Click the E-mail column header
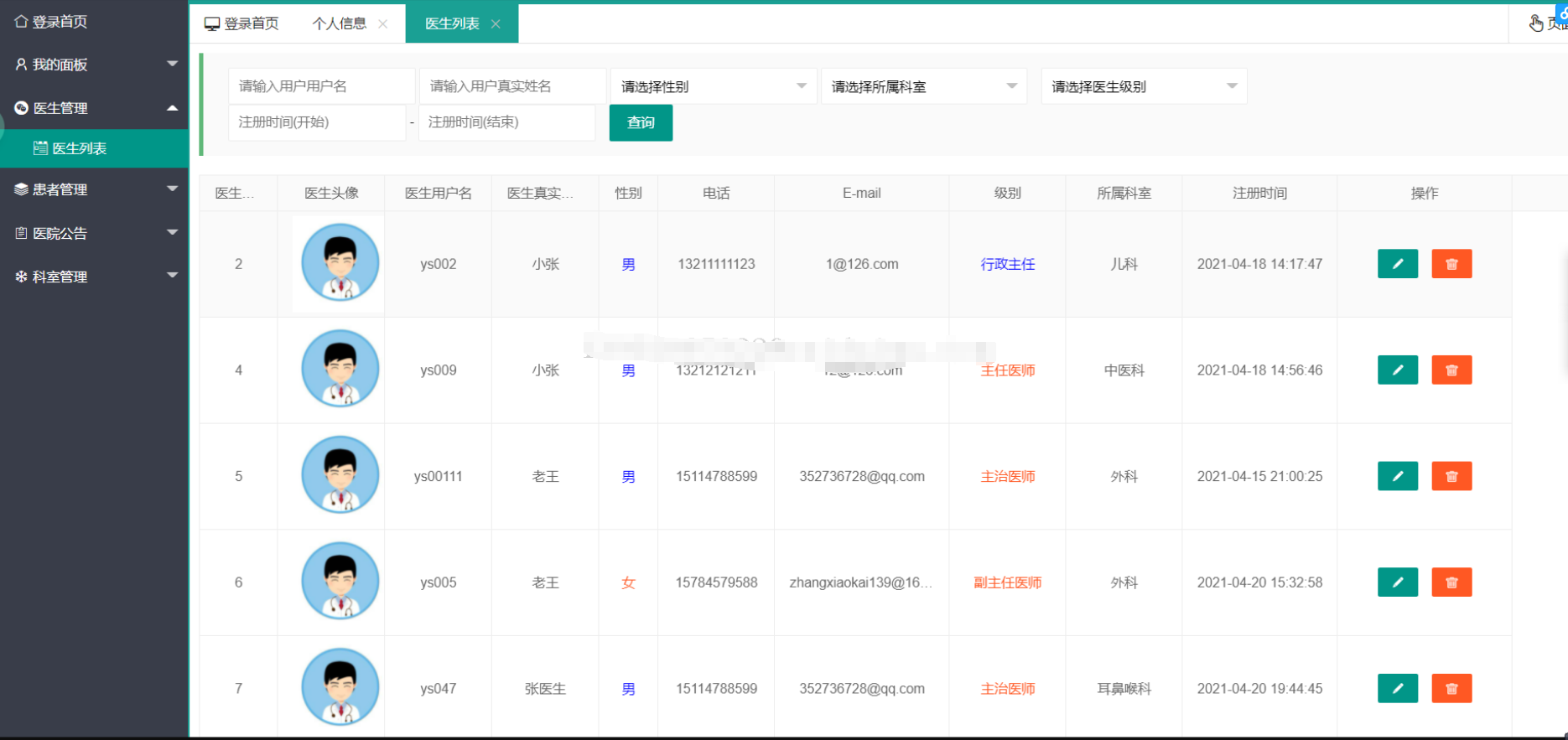The width and height of the screenshot is (1568, 740). coord(861,193)
